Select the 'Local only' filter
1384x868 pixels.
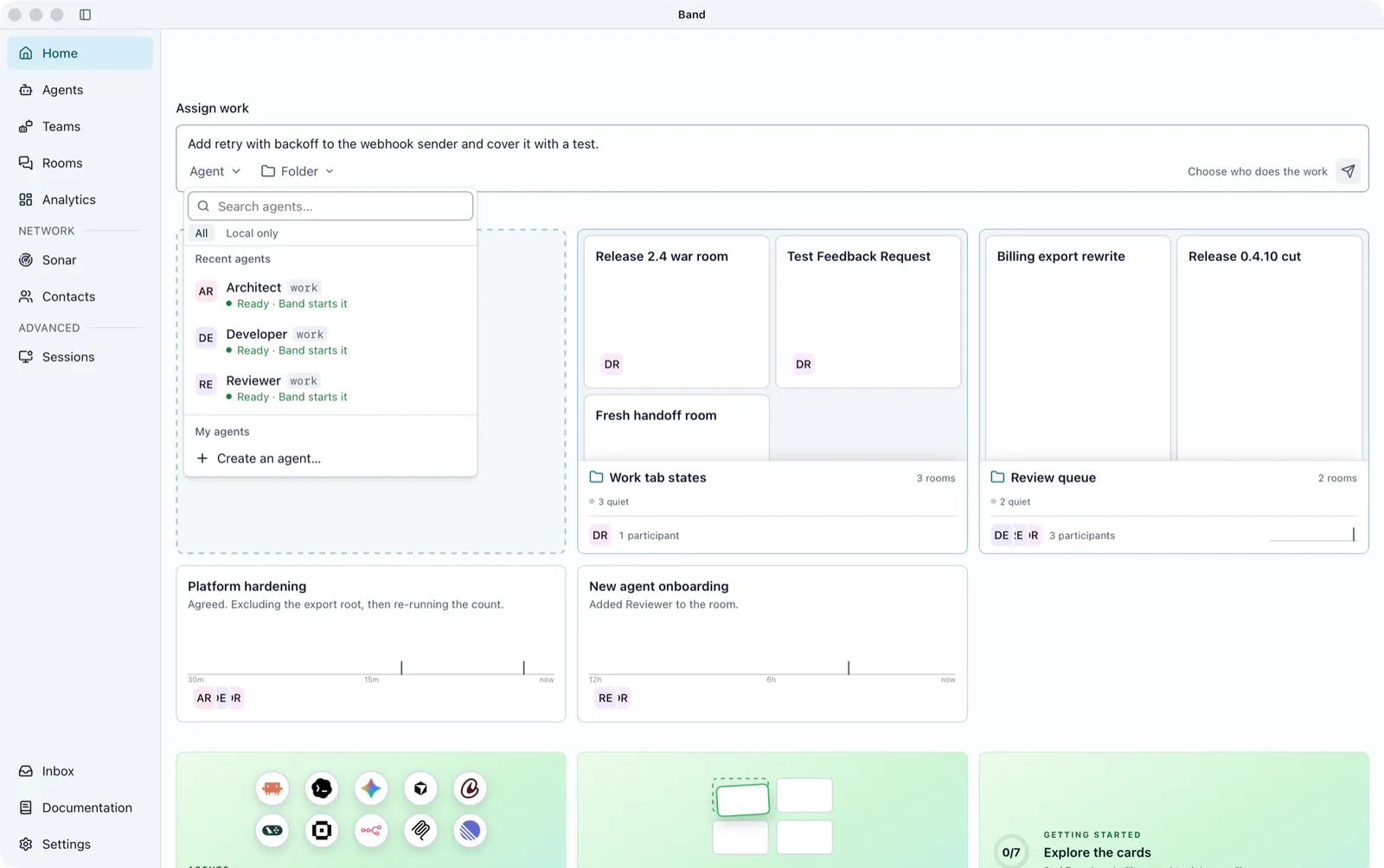pos(252,233)
